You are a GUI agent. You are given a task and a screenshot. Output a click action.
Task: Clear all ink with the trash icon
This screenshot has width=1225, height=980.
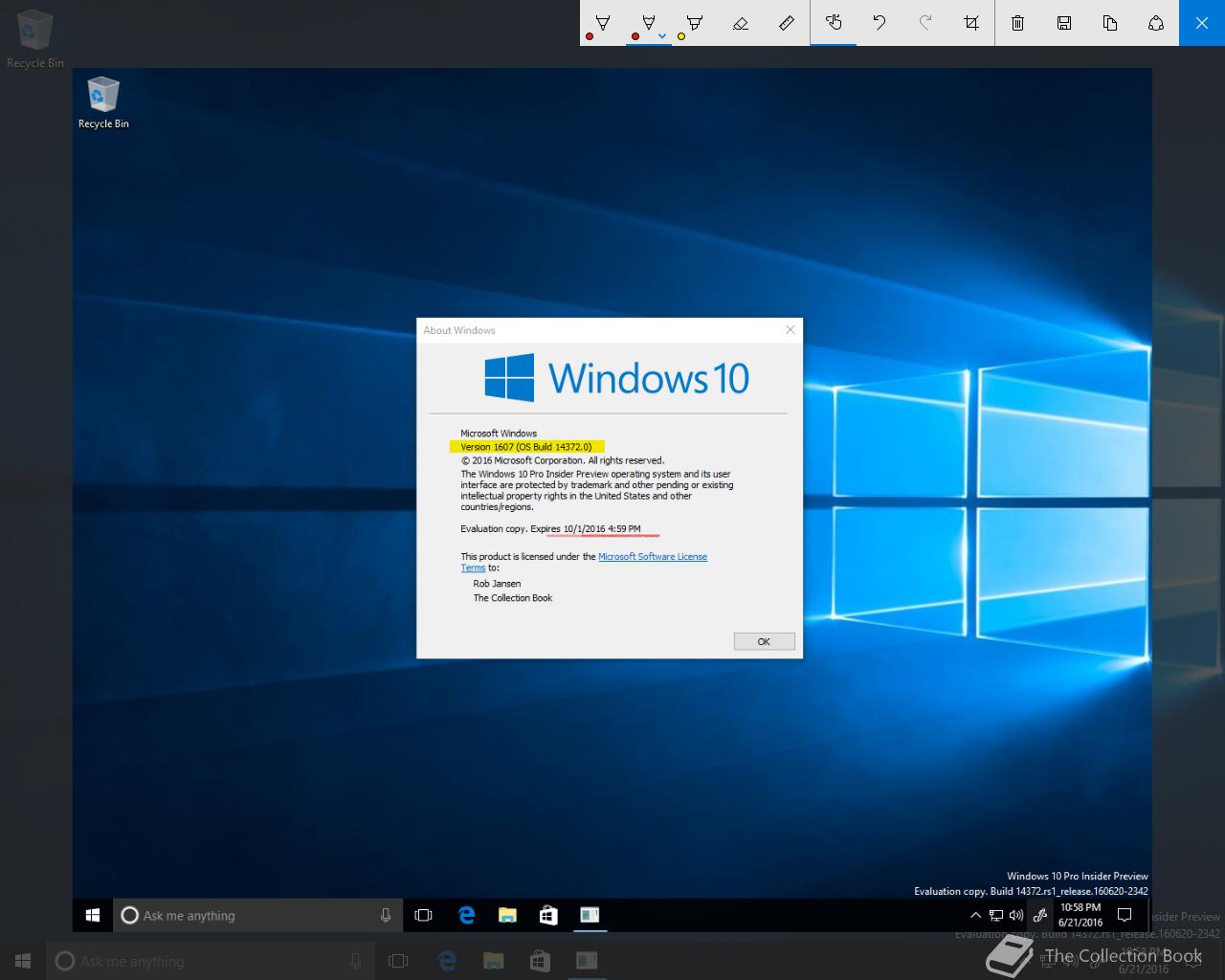point(1018,23)
